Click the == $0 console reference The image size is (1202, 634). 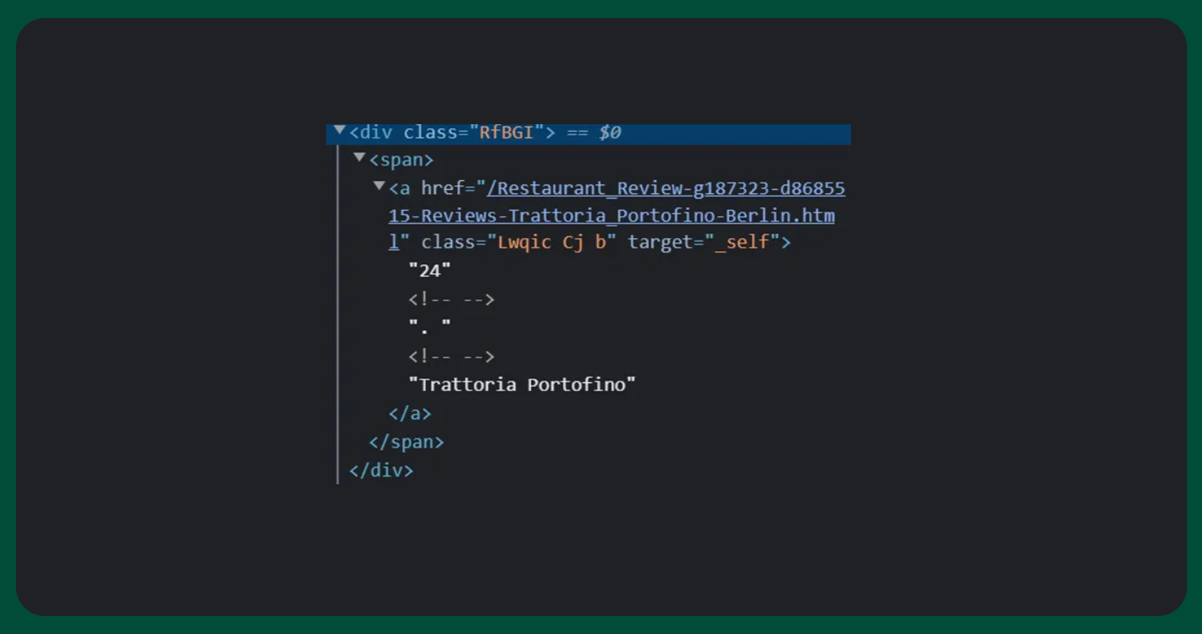(x=594, y=133)
